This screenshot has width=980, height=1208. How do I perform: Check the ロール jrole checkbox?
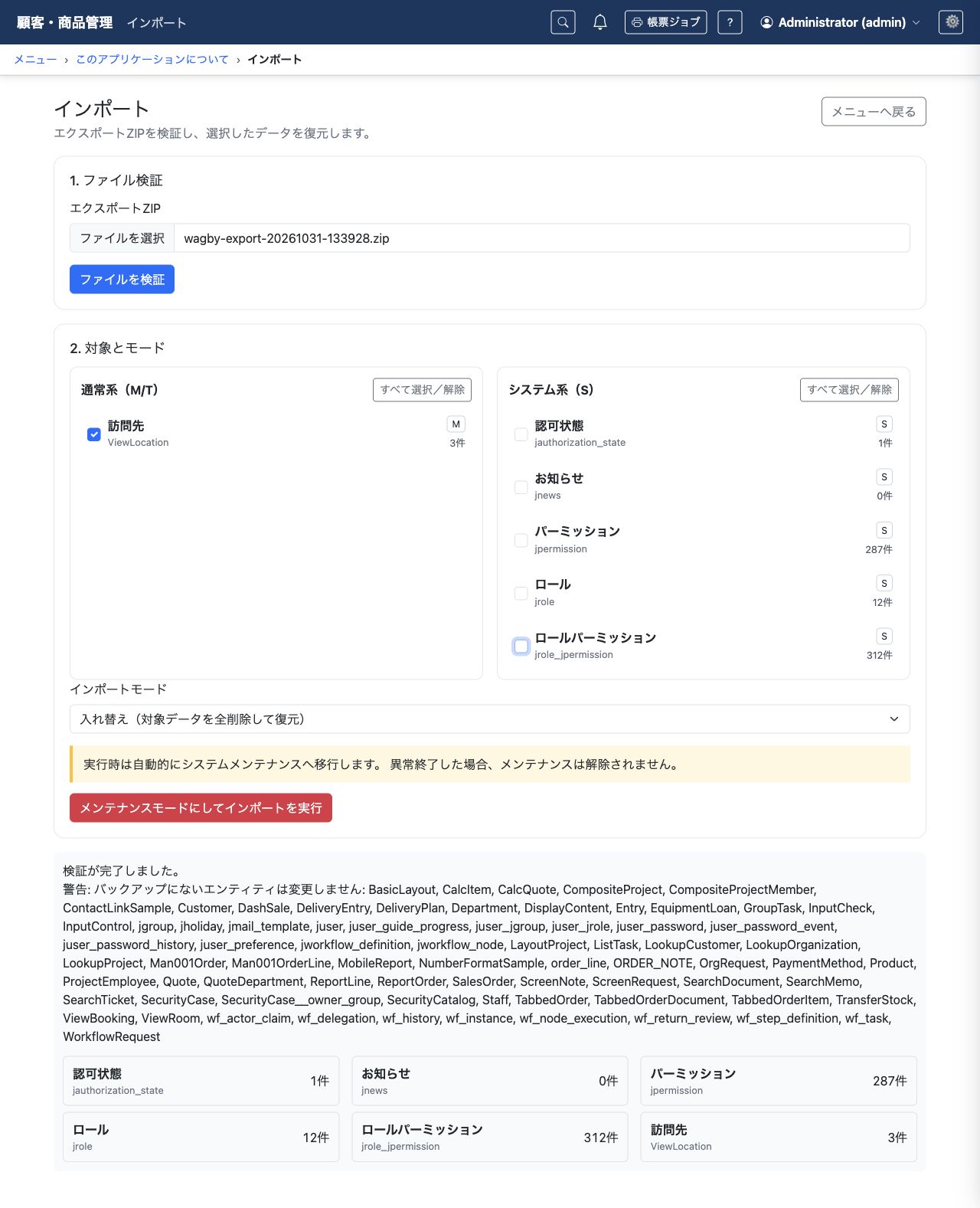tap(521, 594)
